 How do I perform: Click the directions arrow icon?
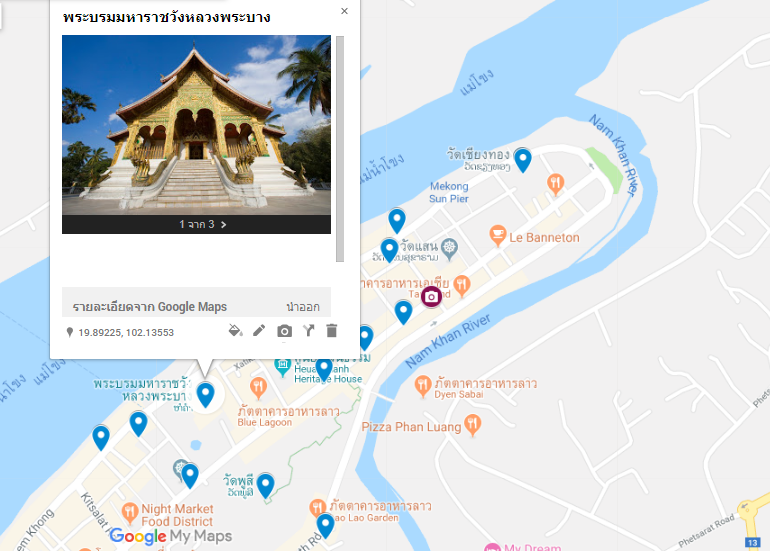click(308, 331)
